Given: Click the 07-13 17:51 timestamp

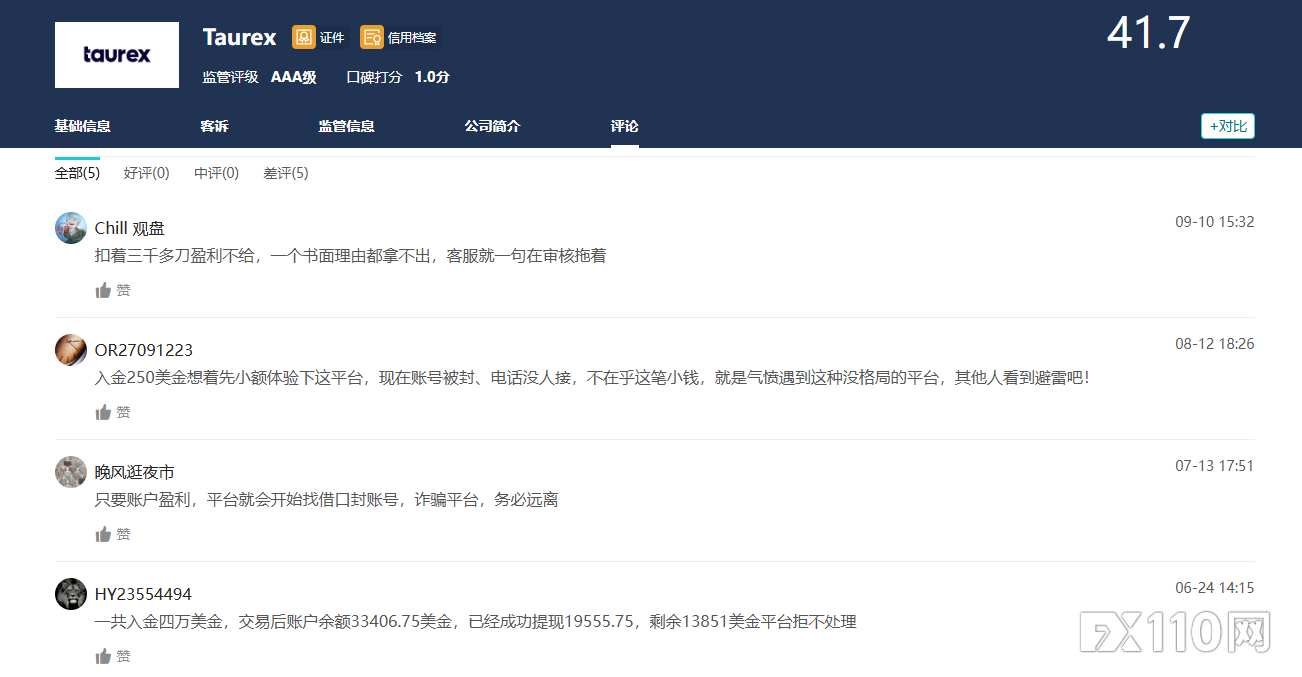Looking at the screenshot, I should [1214, 466].
